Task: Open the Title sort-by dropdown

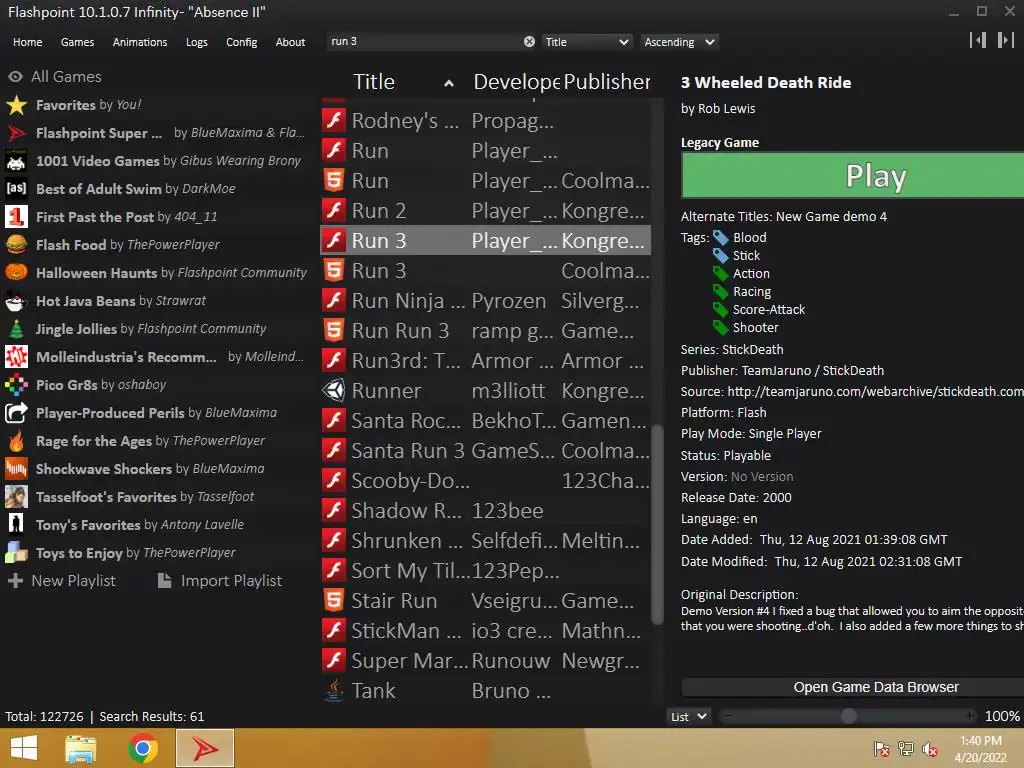Action: 586,42
